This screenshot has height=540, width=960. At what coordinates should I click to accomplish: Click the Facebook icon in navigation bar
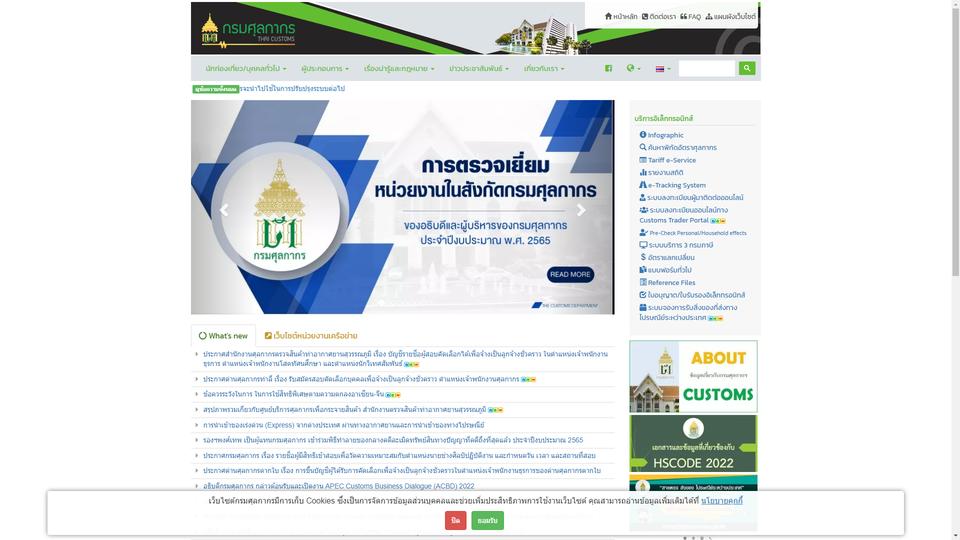(x=609, y=69)
